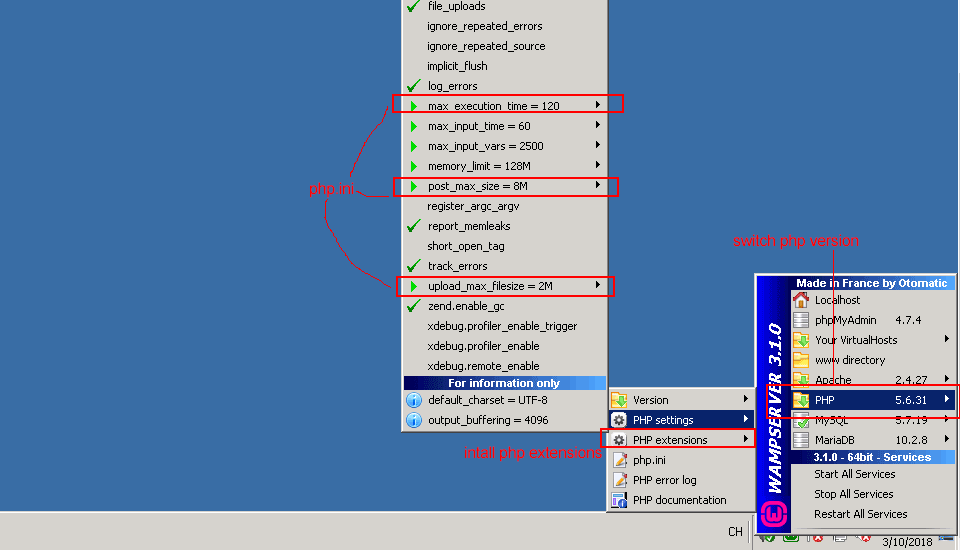Expand max_input_time = 60 submenu arrow
Image resolution: width=960 pixels, height=550 pixels.
click(x=598, y=125)
